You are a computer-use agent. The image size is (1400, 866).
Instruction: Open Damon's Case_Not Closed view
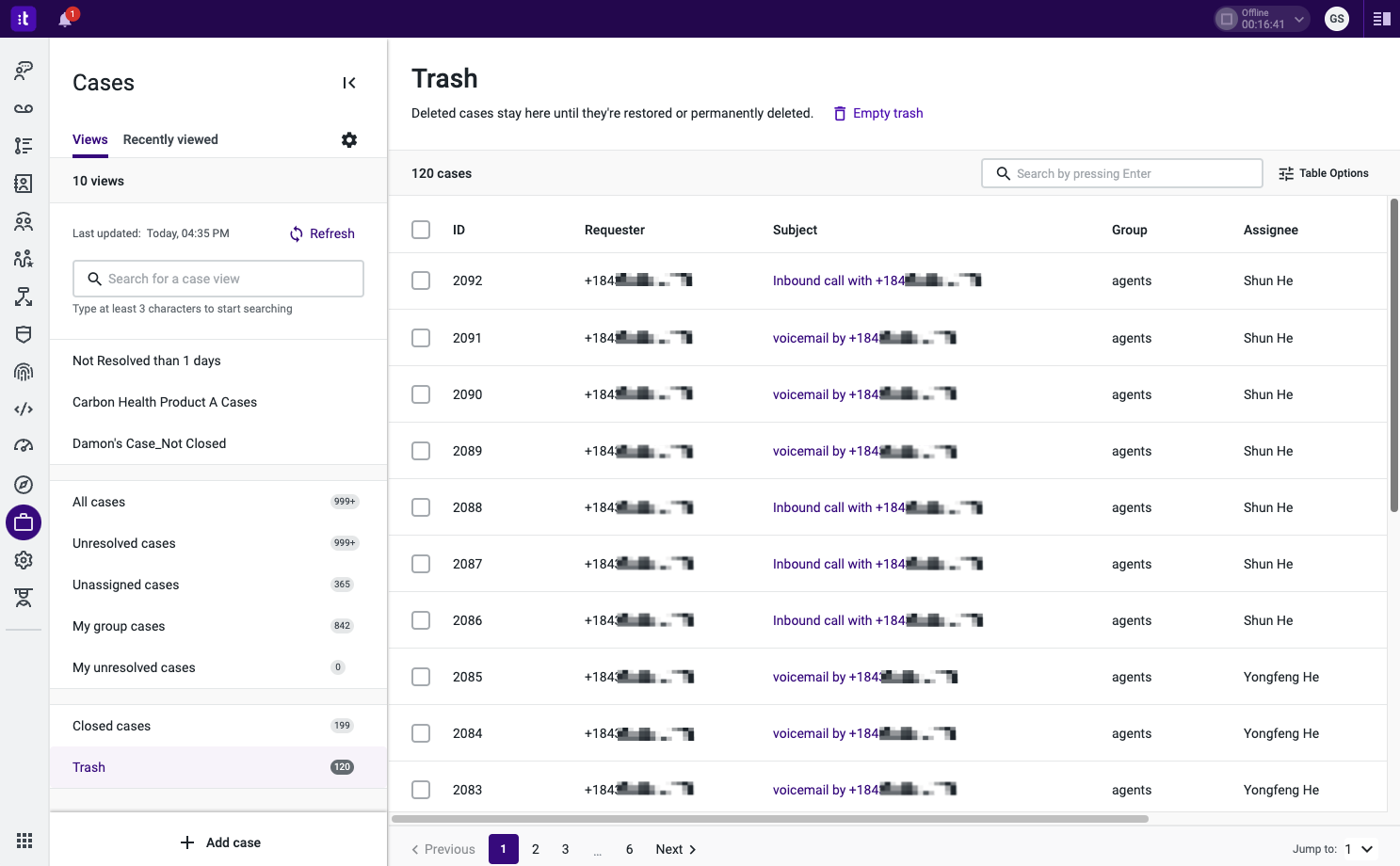click(x=218, y=443)
